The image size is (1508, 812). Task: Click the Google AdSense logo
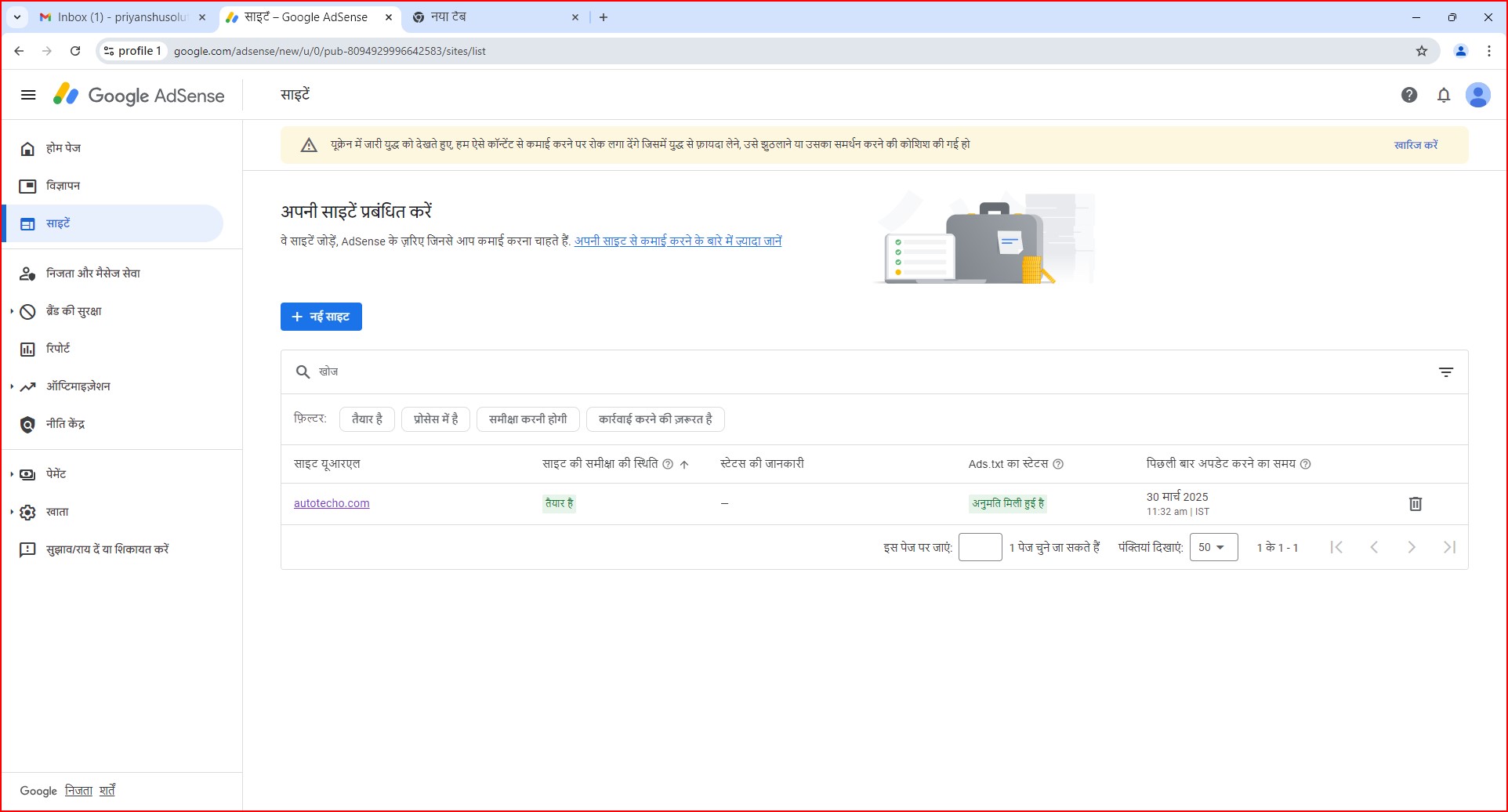[x=139, y=96]
